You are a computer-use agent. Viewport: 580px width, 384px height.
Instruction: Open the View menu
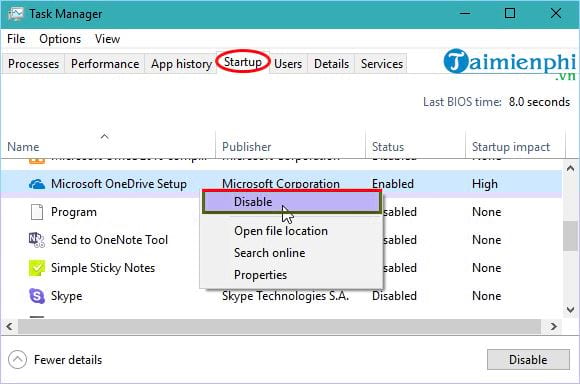(107, 39)
